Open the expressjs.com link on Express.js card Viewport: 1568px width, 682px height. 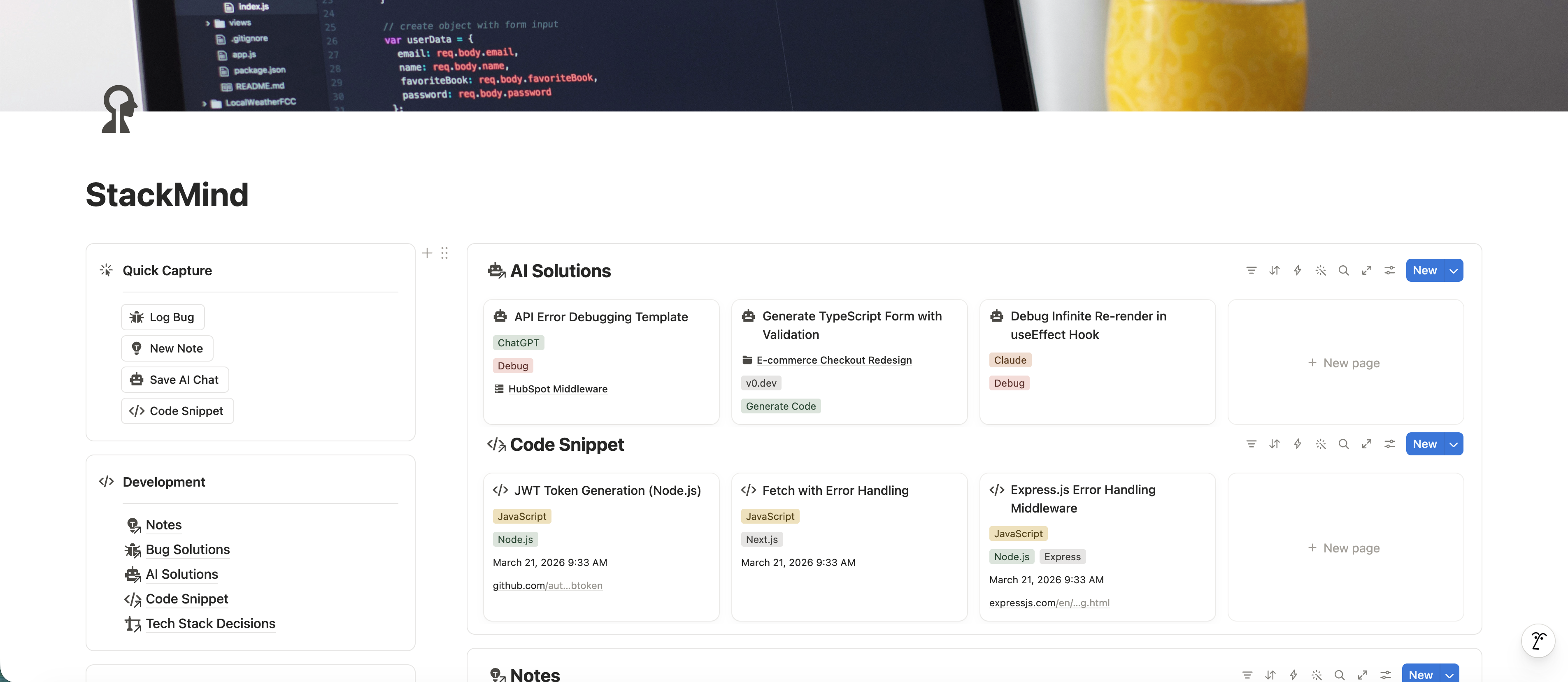[x=1049, y=602]
